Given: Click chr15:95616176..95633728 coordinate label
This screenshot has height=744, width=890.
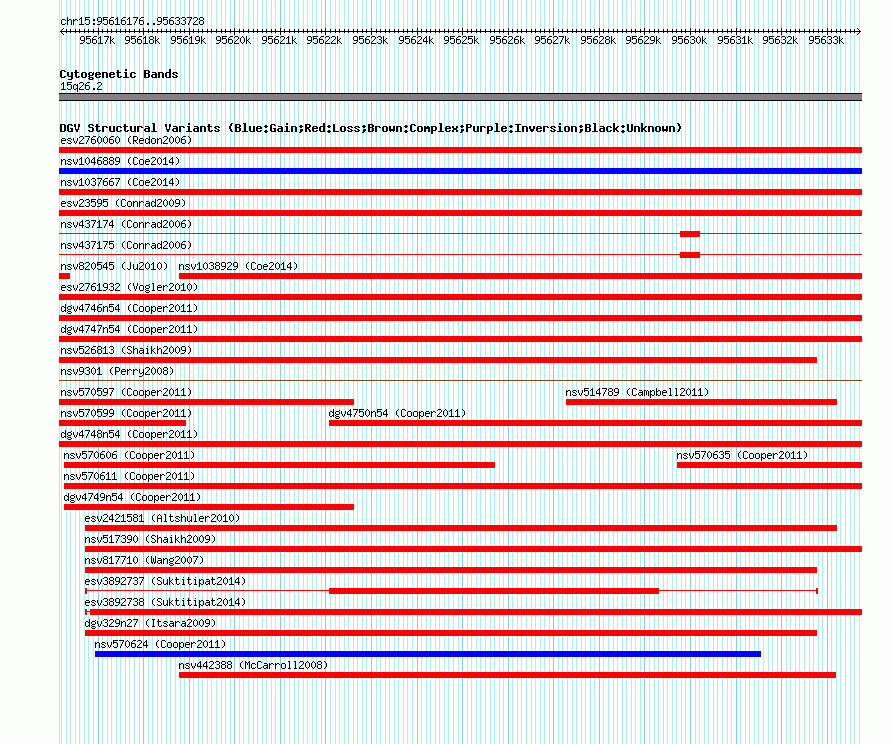Looking at the screenshot, I should pyautogui.click(x=132, y=21).
